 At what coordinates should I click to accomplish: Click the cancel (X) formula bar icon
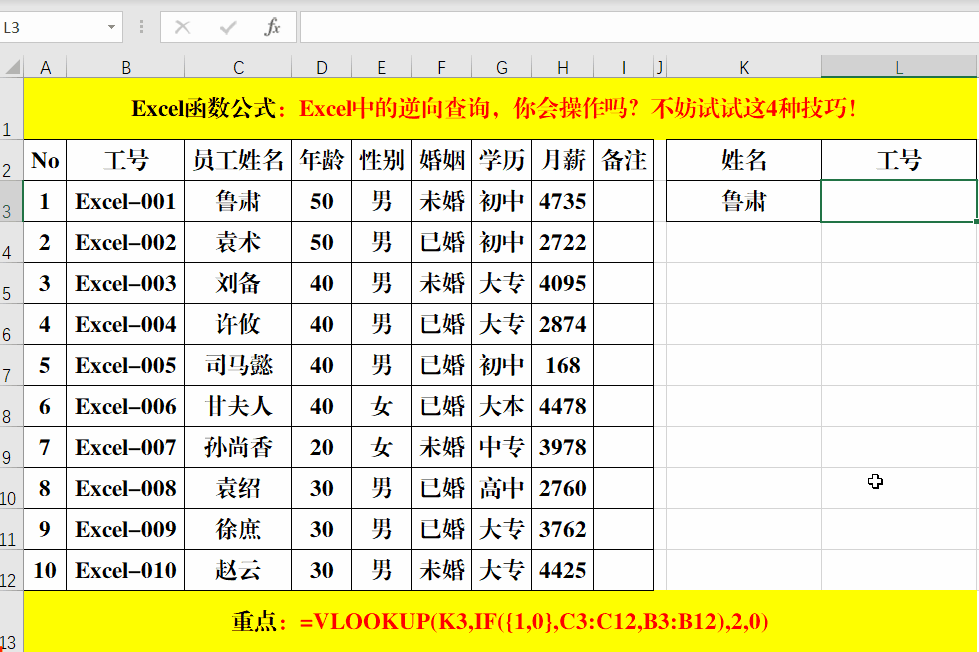tap(182, 27)
